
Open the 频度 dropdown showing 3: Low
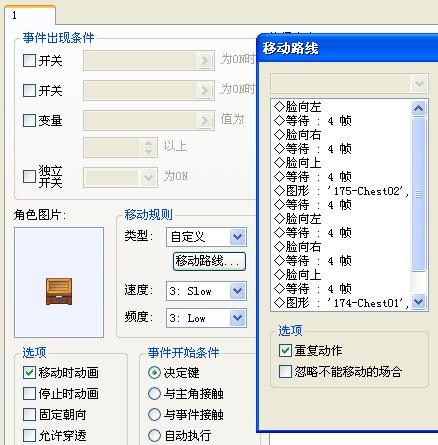(206, 318)
